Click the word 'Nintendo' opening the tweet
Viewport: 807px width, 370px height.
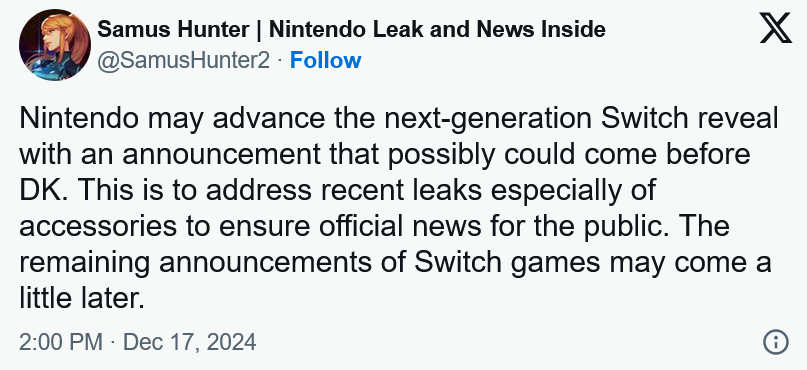79,118
